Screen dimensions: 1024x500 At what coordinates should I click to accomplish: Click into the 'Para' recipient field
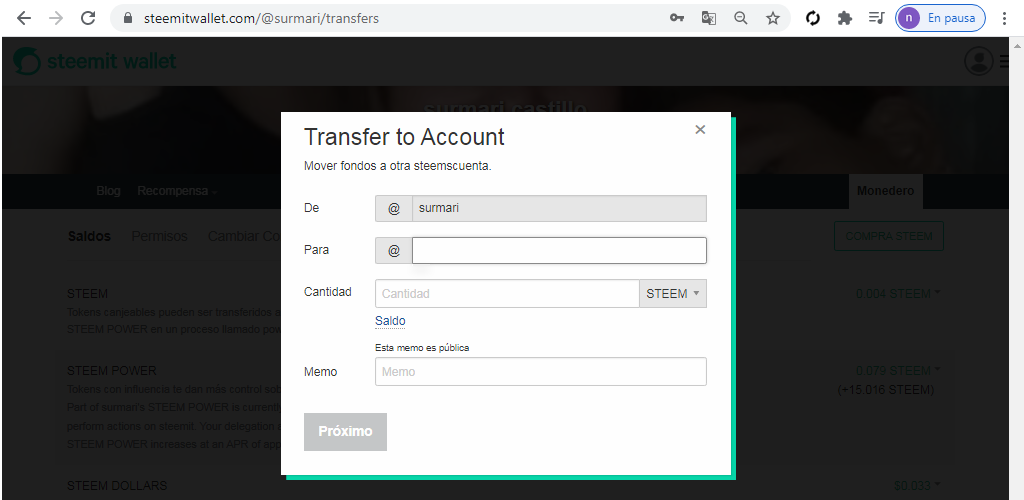tap(559, 250)
